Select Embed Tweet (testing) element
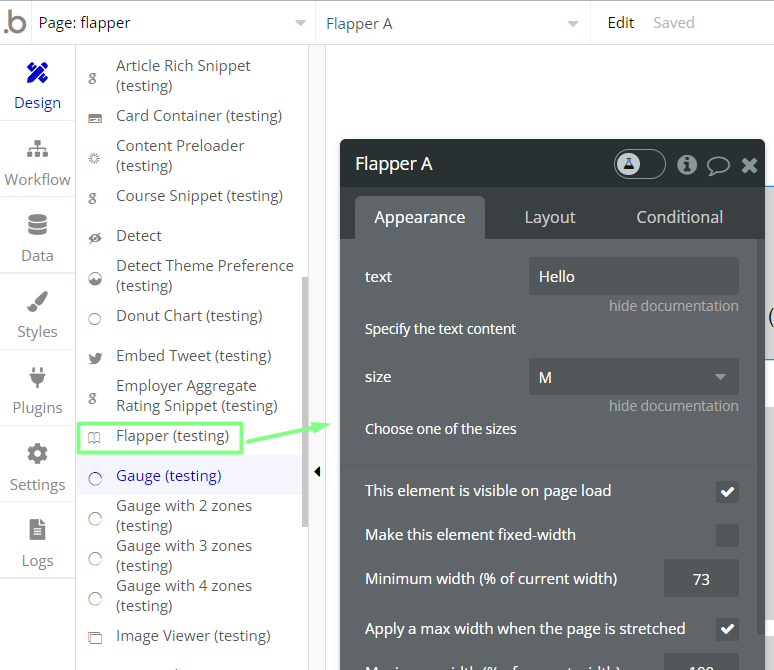 coord(189,356)
